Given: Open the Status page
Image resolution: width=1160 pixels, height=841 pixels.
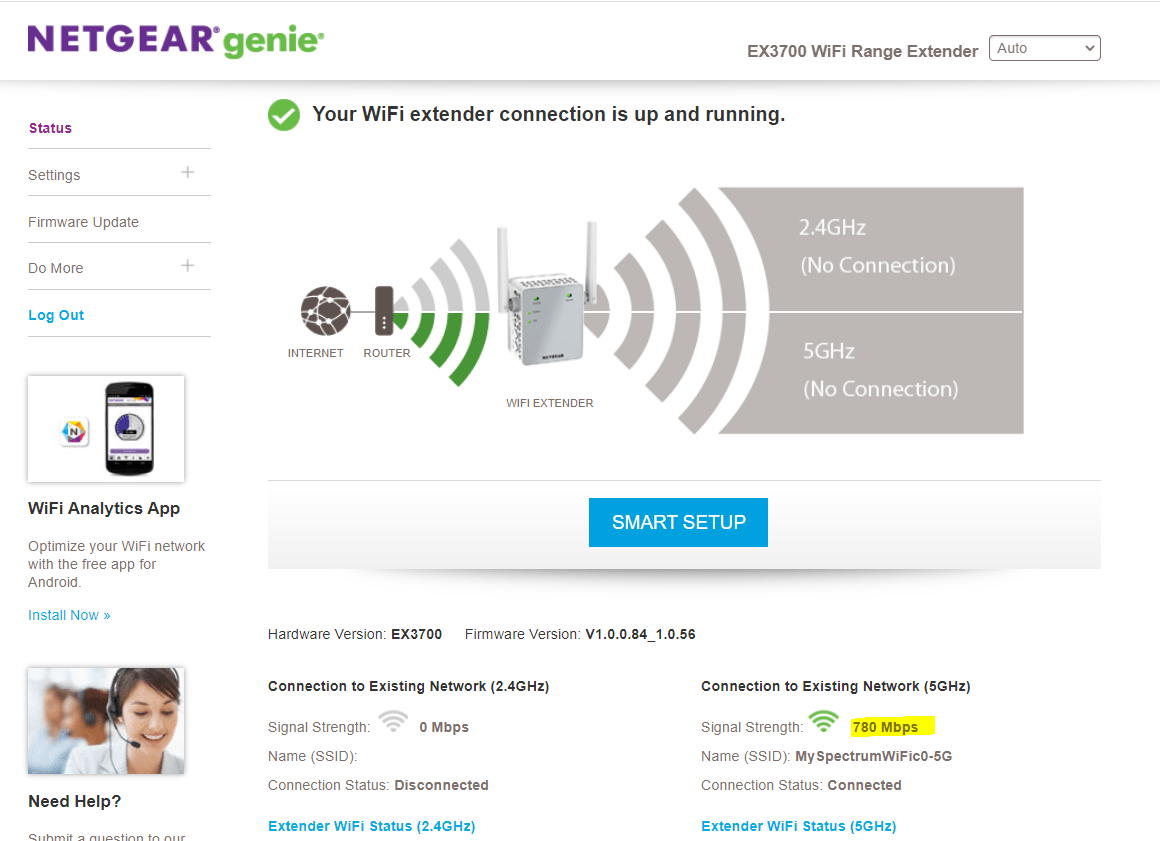Looking at the screenshot, I should pos(49,128).
